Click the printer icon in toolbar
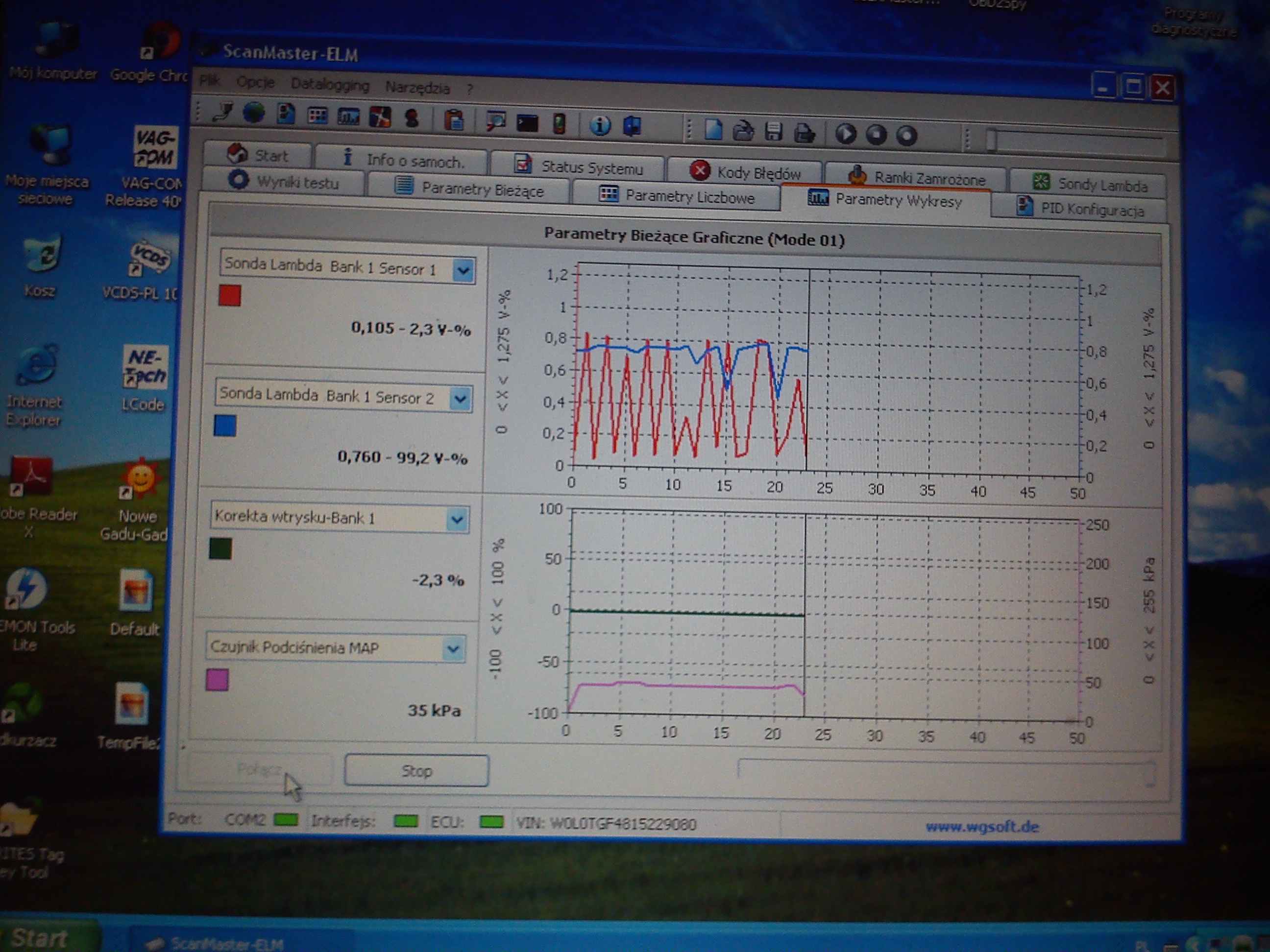This screenshot has height=952, width=1270. point(804,133)
